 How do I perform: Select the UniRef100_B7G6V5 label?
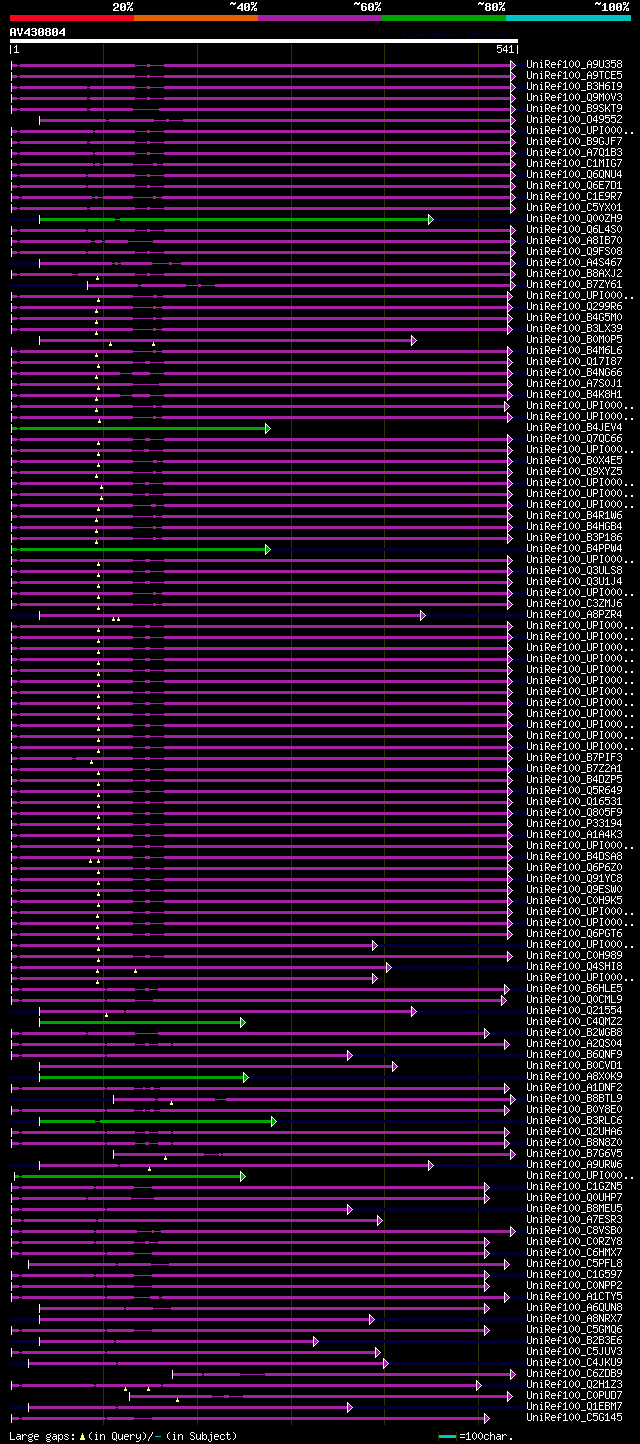[x=574, y=1153]
